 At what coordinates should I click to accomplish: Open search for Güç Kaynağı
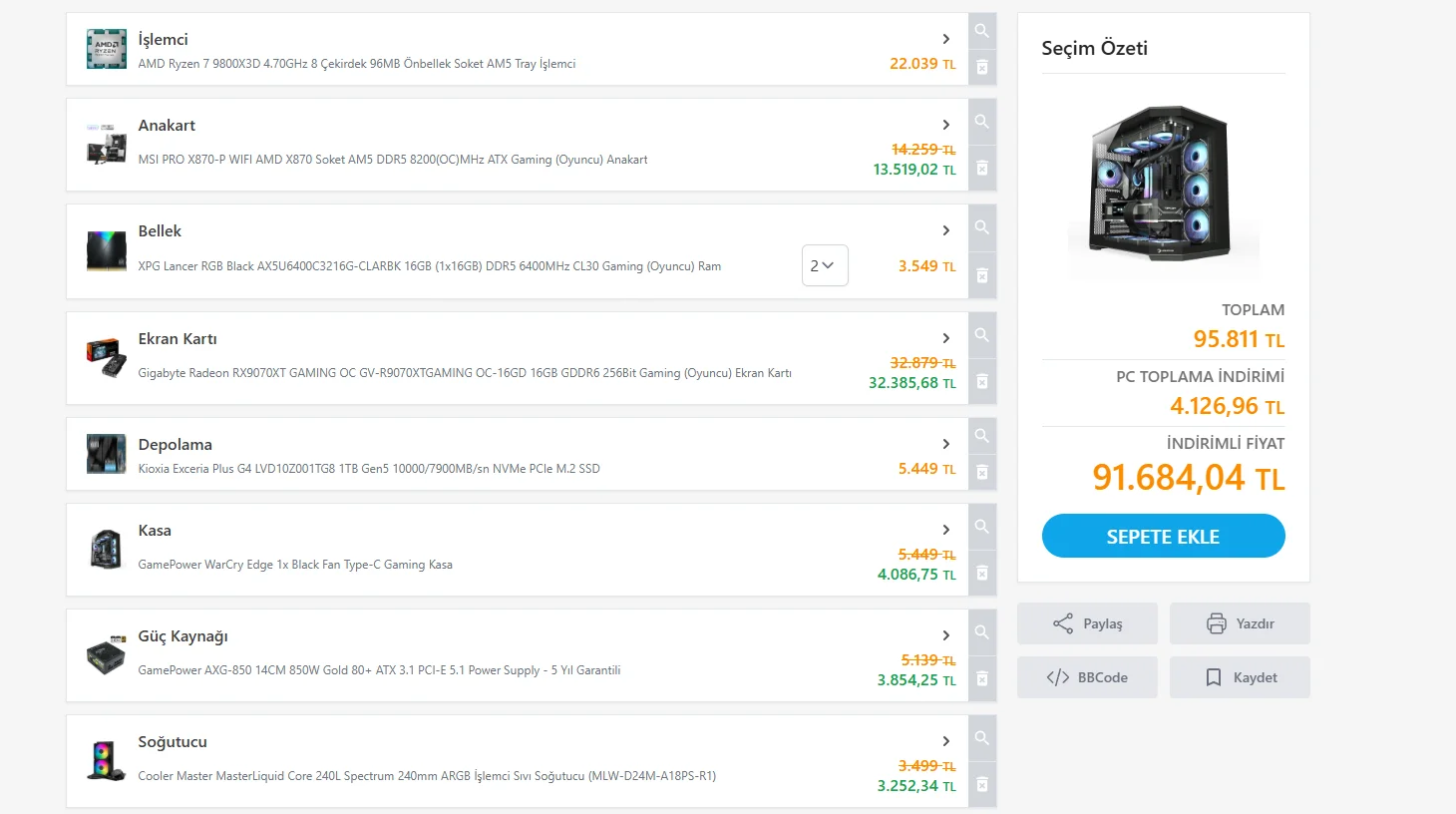982,632
